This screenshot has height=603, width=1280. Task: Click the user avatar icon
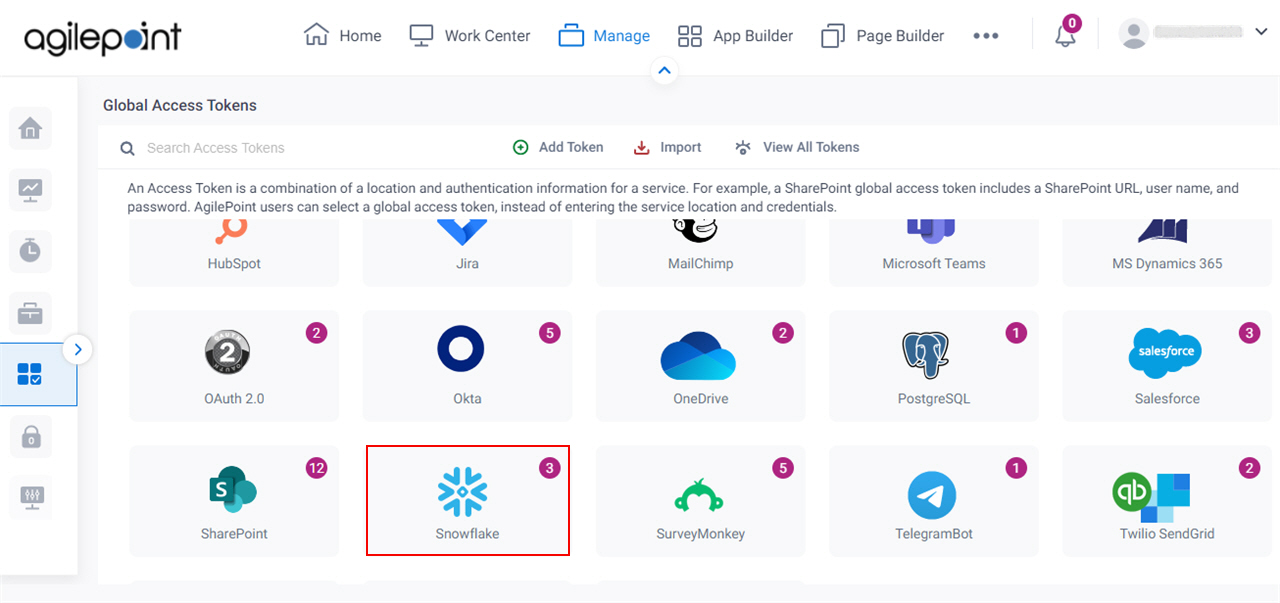click(1134, 34)
